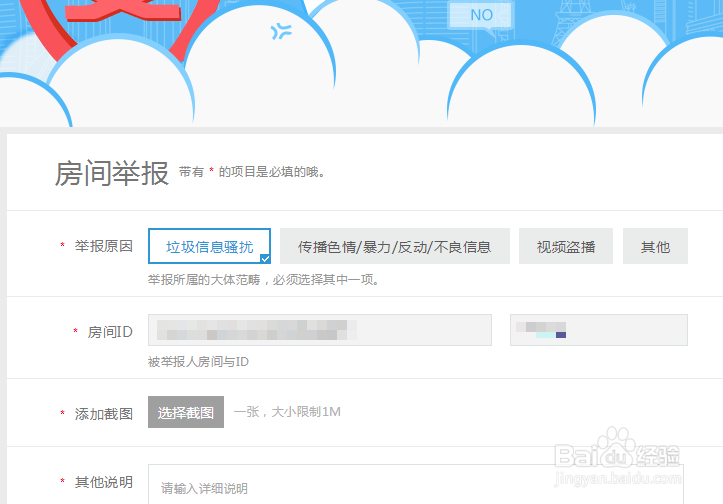Open the 选择截图 upload button

pyautogui.click(x=186, y=412)
